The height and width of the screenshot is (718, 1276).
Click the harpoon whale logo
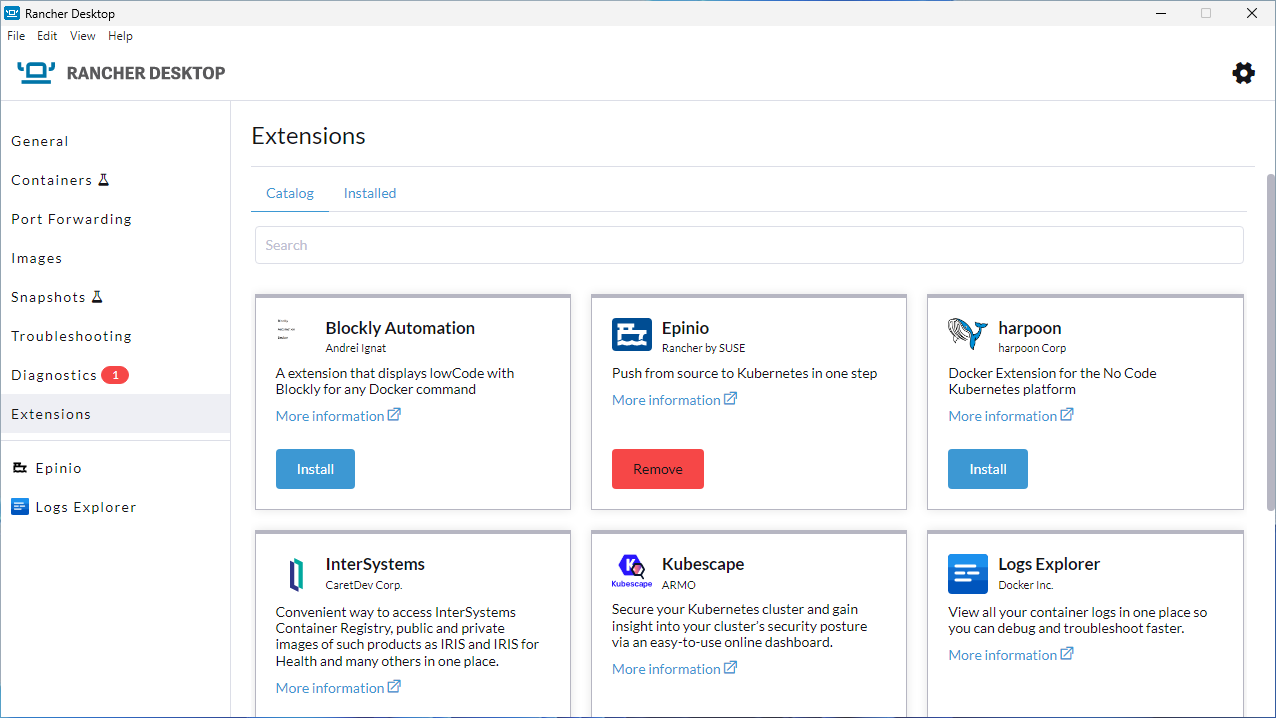click(x=968, y=335)
